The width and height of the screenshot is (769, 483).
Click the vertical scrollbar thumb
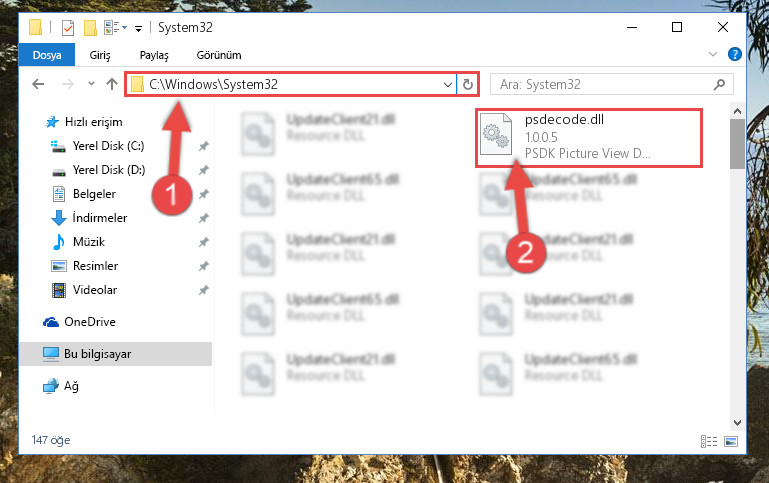point(737,144)
